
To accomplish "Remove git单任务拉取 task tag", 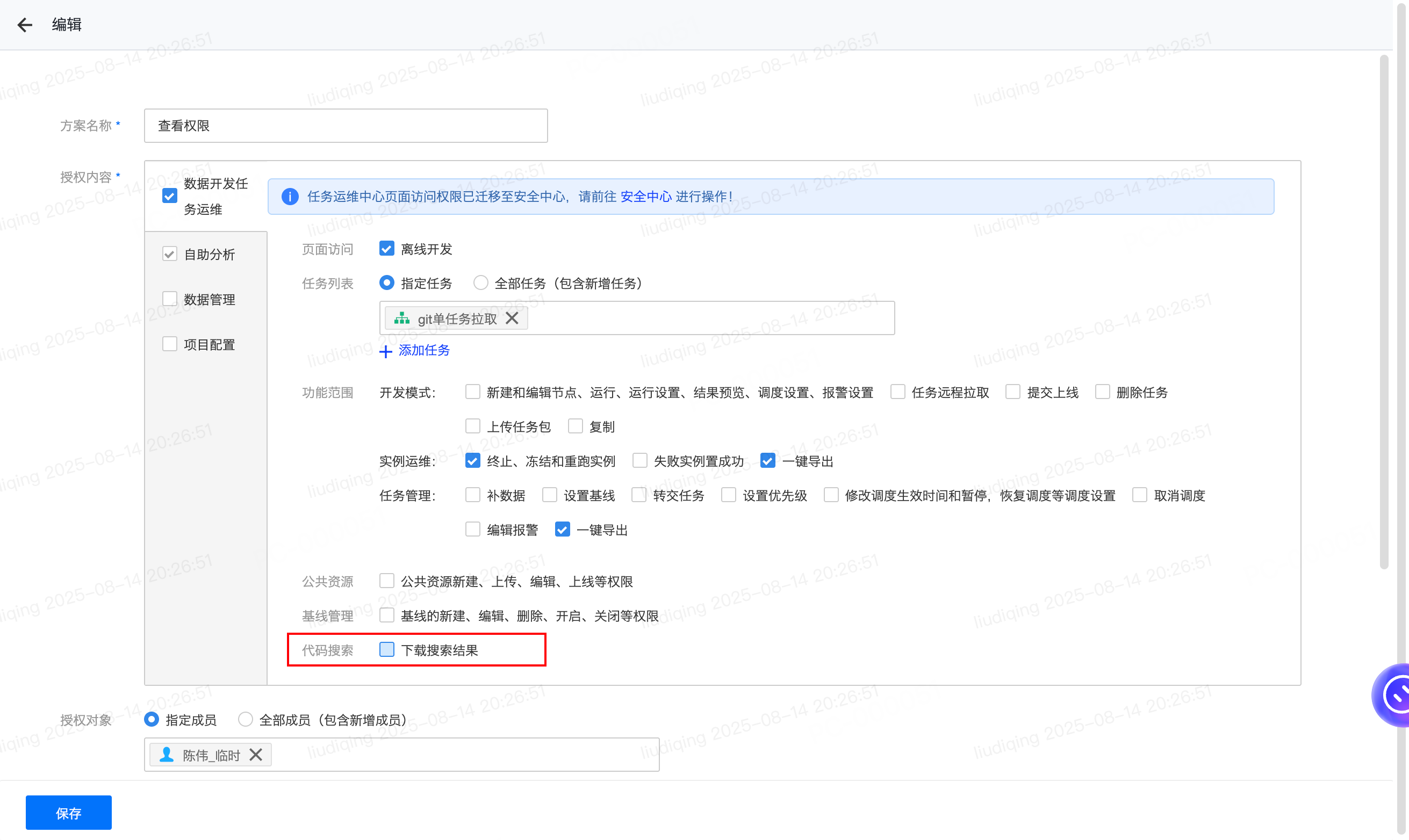I will pyautogui.click(x=512, y=318).
